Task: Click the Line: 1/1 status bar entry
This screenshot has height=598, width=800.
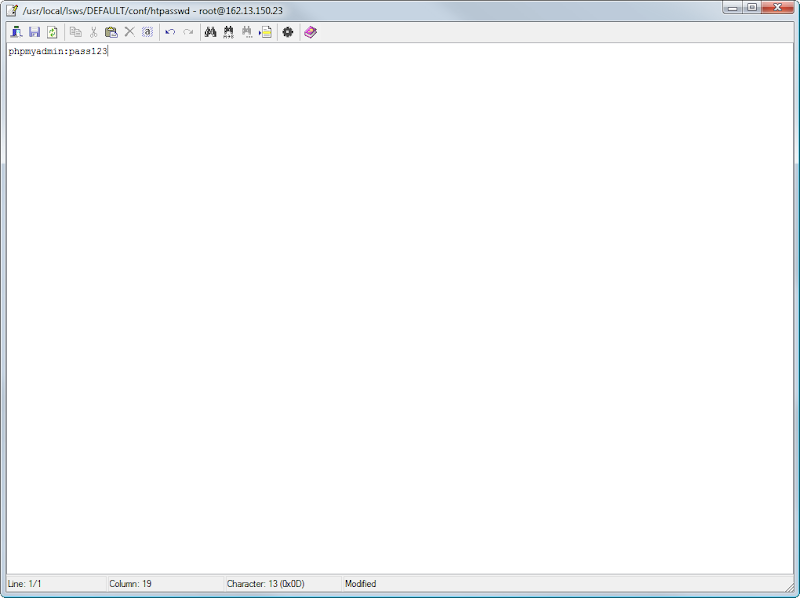Action: click(24, 584)
